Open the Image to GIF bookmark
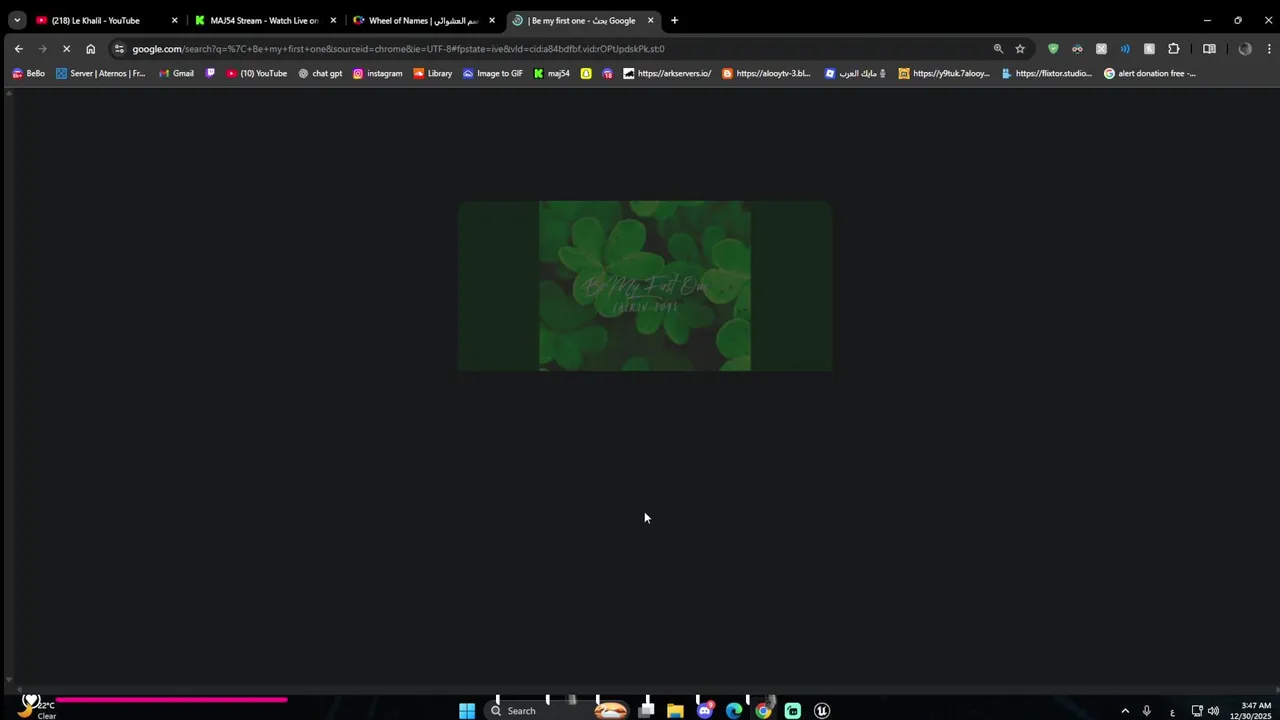 (x=493, y=73)
